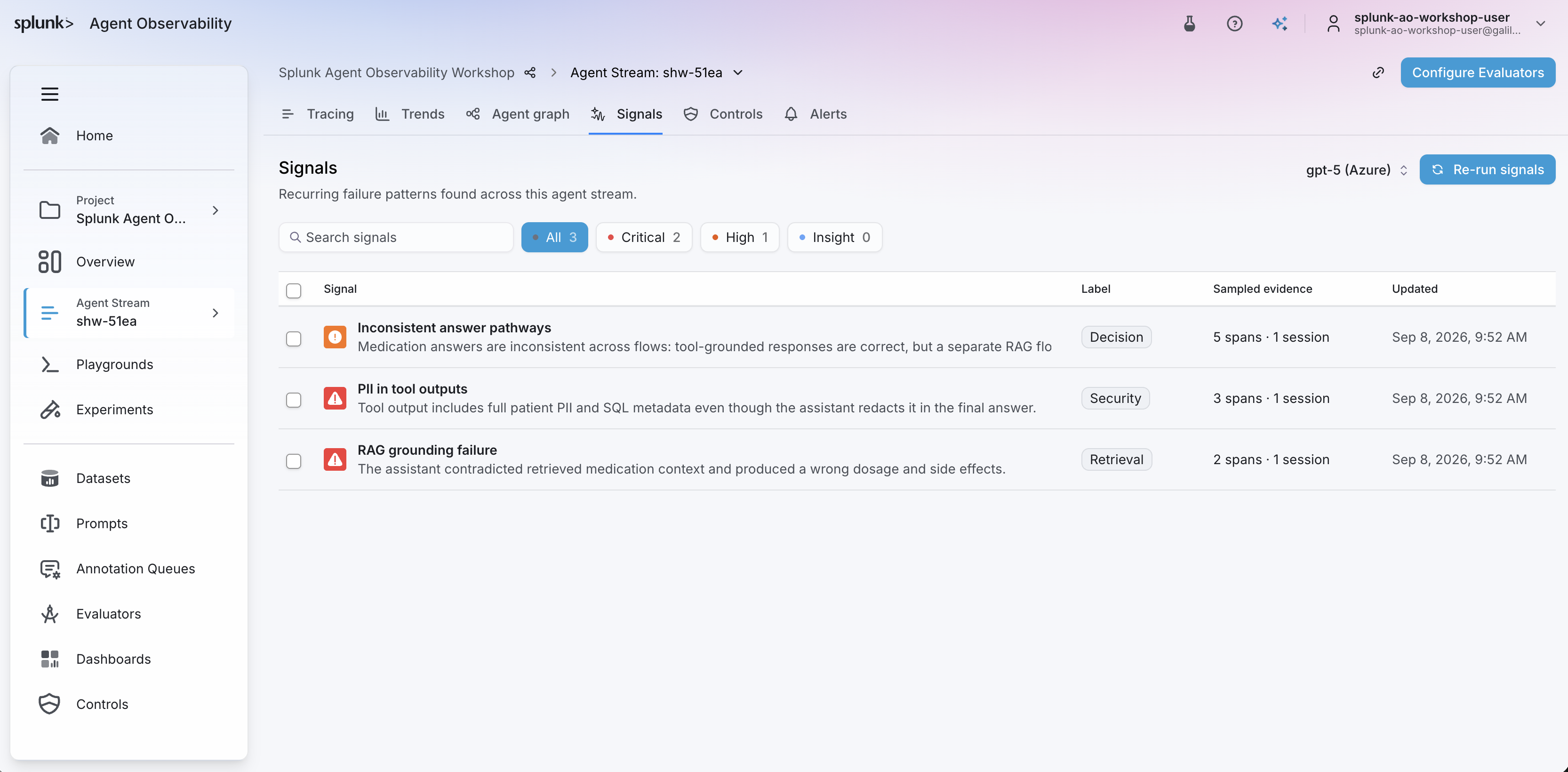The width and height of the screenshot is (1568, 772).
Task: Click the Prompts icon in sidebar
Action: click(50, 523)
